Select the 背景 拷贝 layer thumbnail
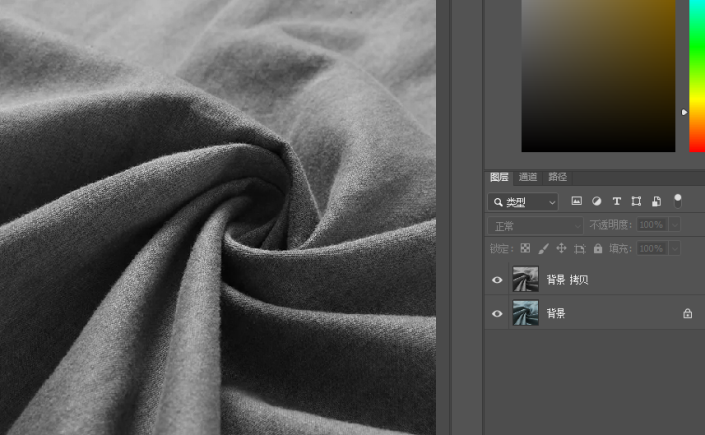The width and height of the screenshot is (705, 435). coord(525,280)
